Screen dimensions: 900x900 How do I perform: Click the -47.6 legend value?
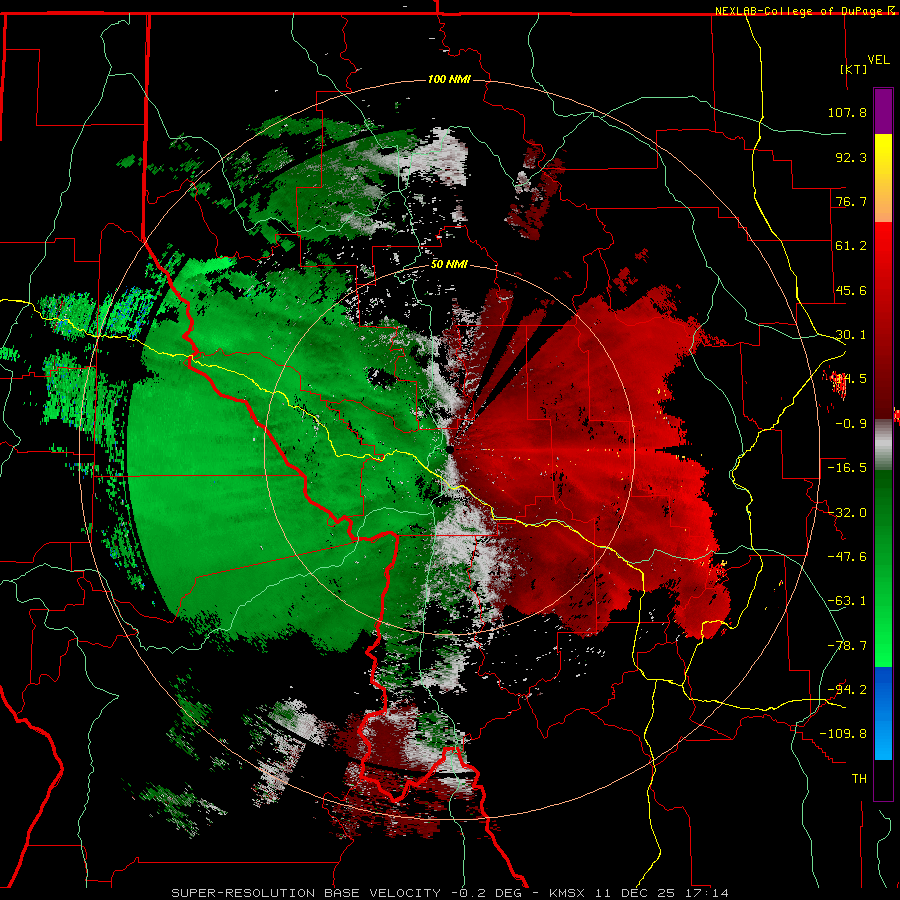click(x=847, y=557)
